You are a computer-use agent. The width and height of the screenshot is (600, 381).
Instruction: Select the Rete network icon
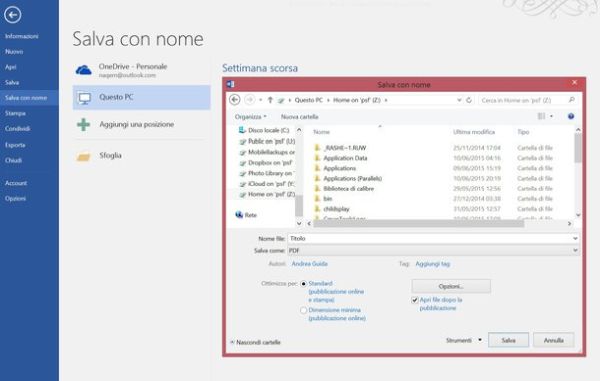[239, 215]
